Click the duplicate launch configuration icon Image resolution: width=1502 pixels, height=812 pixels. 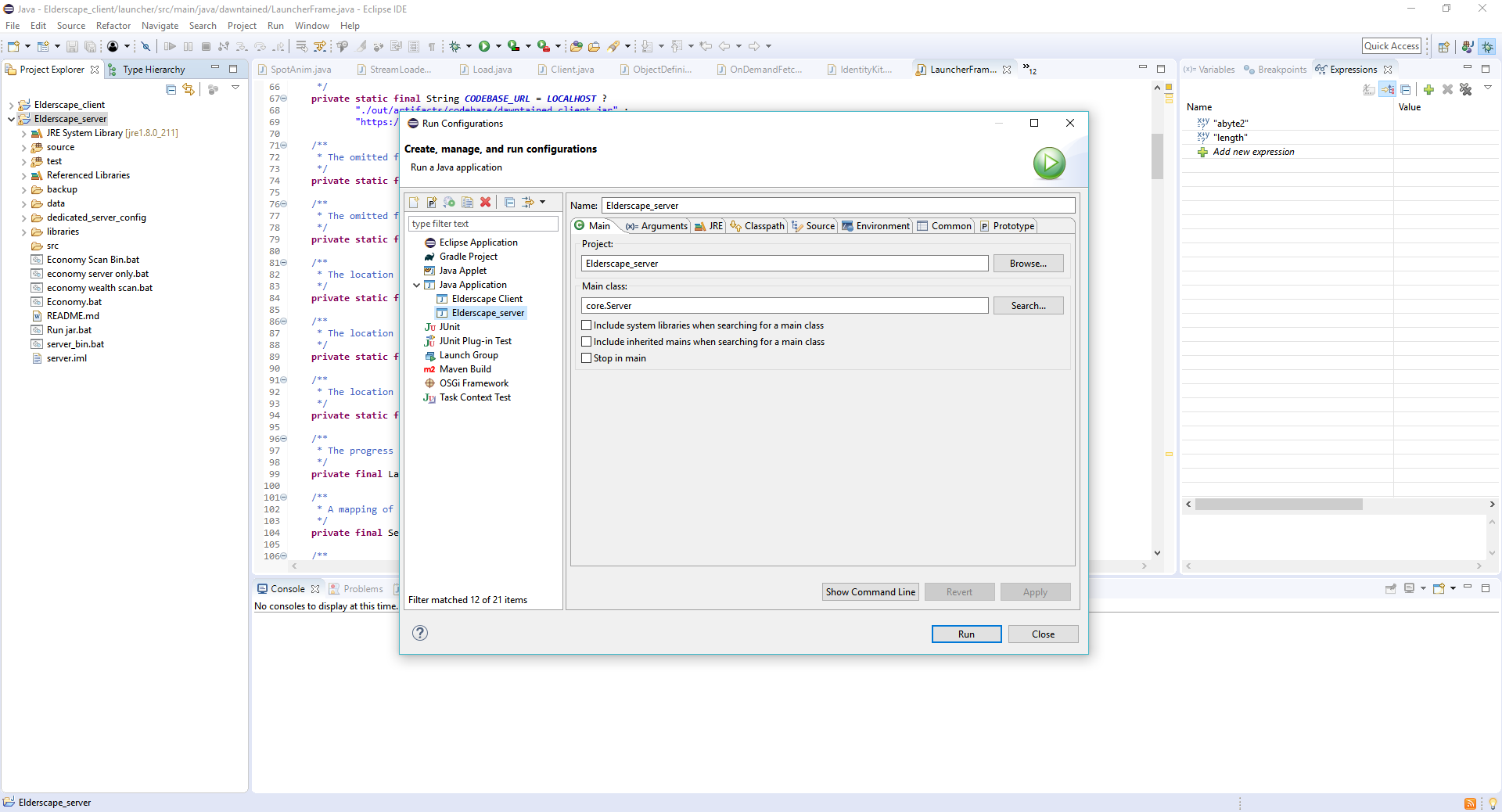click(467, 203)
